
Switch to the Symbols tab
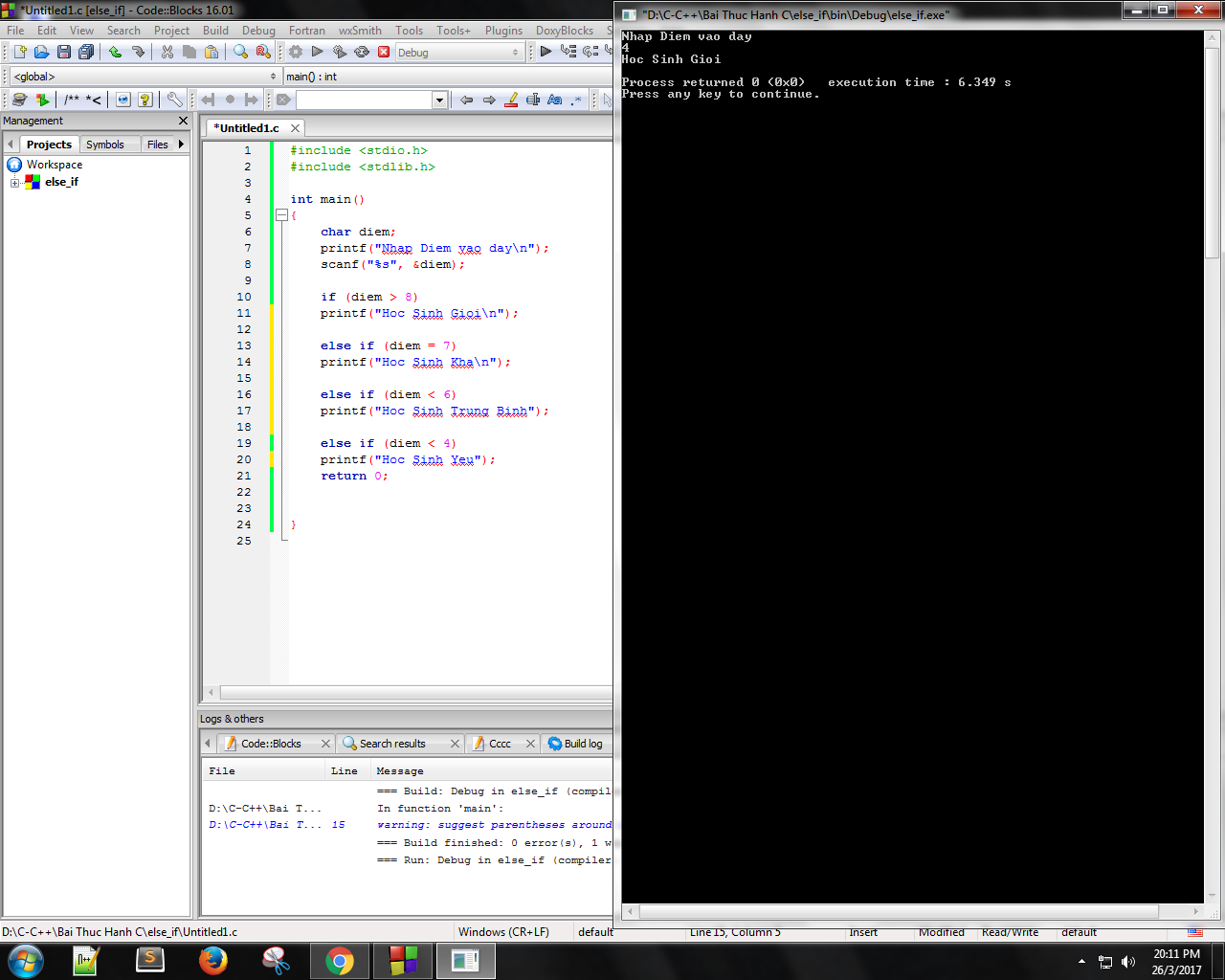click(104, 145)
